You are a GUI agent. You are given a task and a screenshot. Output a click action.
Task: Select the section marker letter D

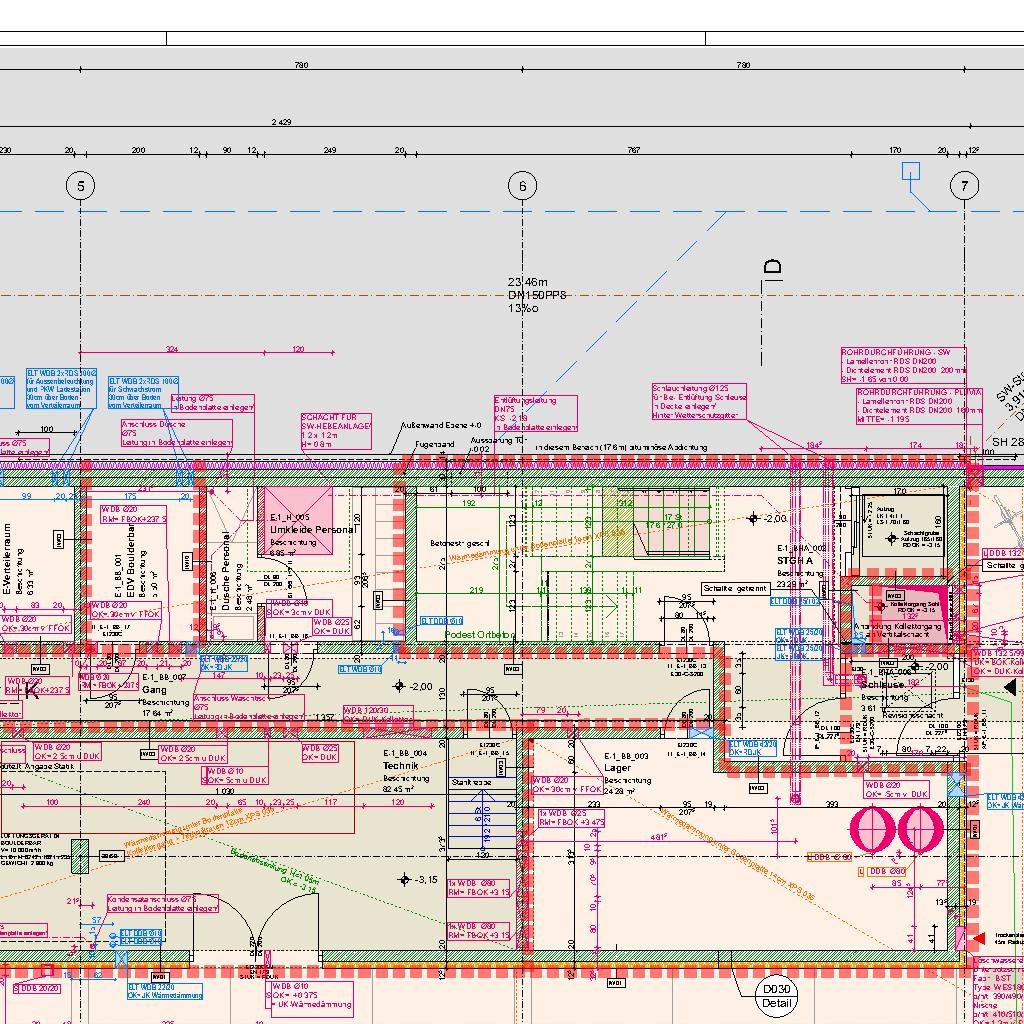[772, 267]
